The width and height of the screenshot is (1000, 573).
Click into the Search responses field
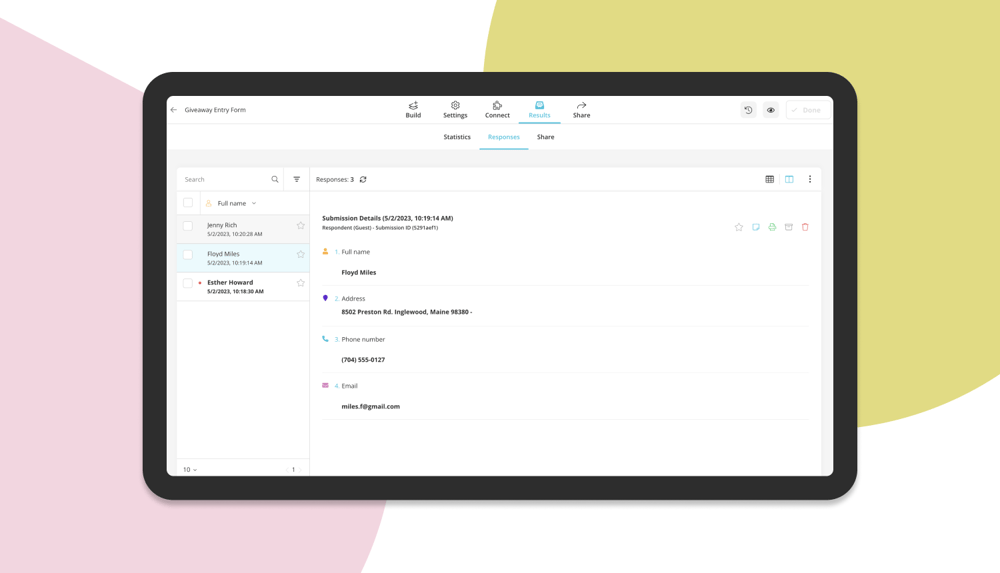(x=225, y=180)
